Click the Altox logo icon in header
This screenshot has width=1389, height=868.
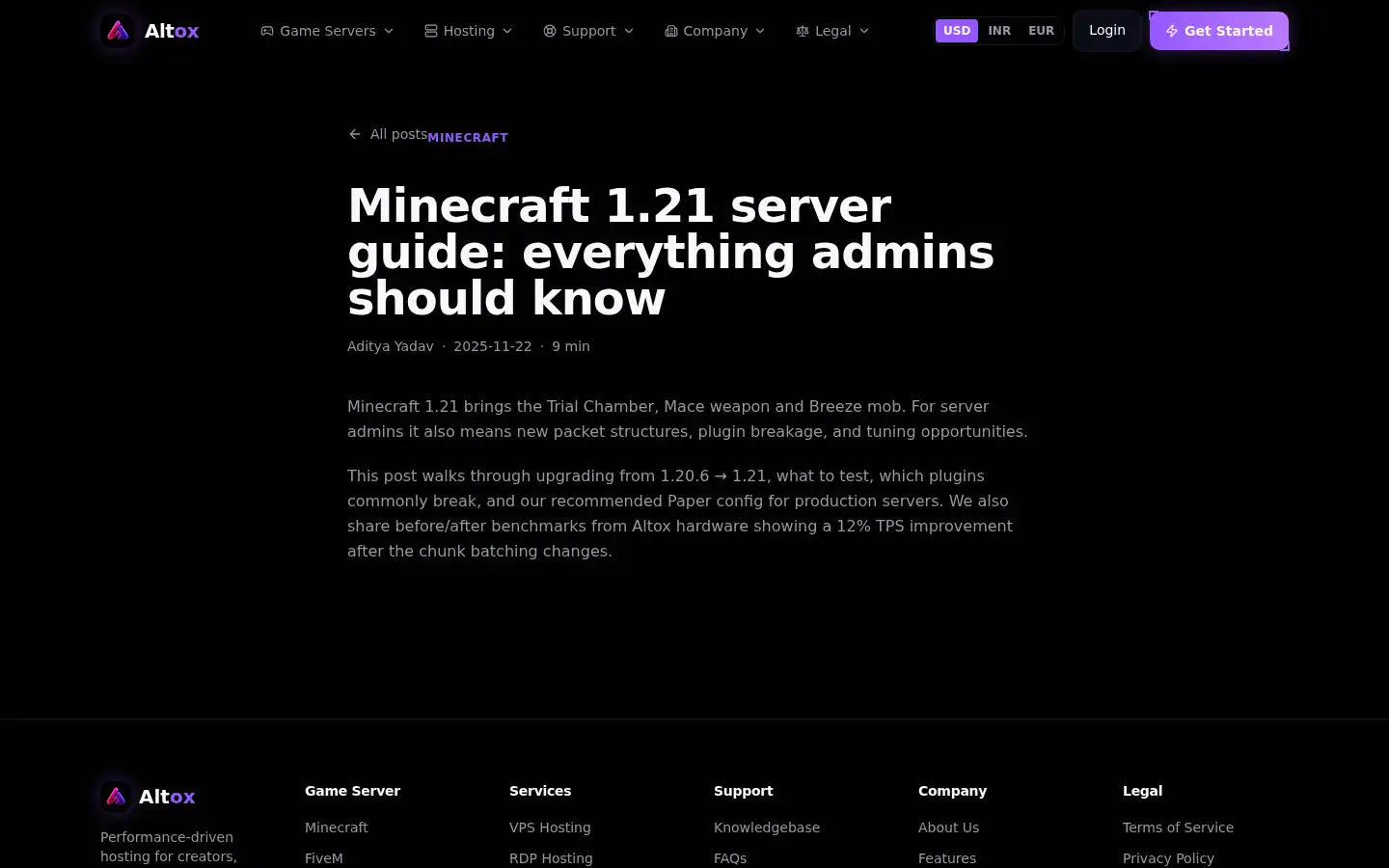click(x=118, y=31)
